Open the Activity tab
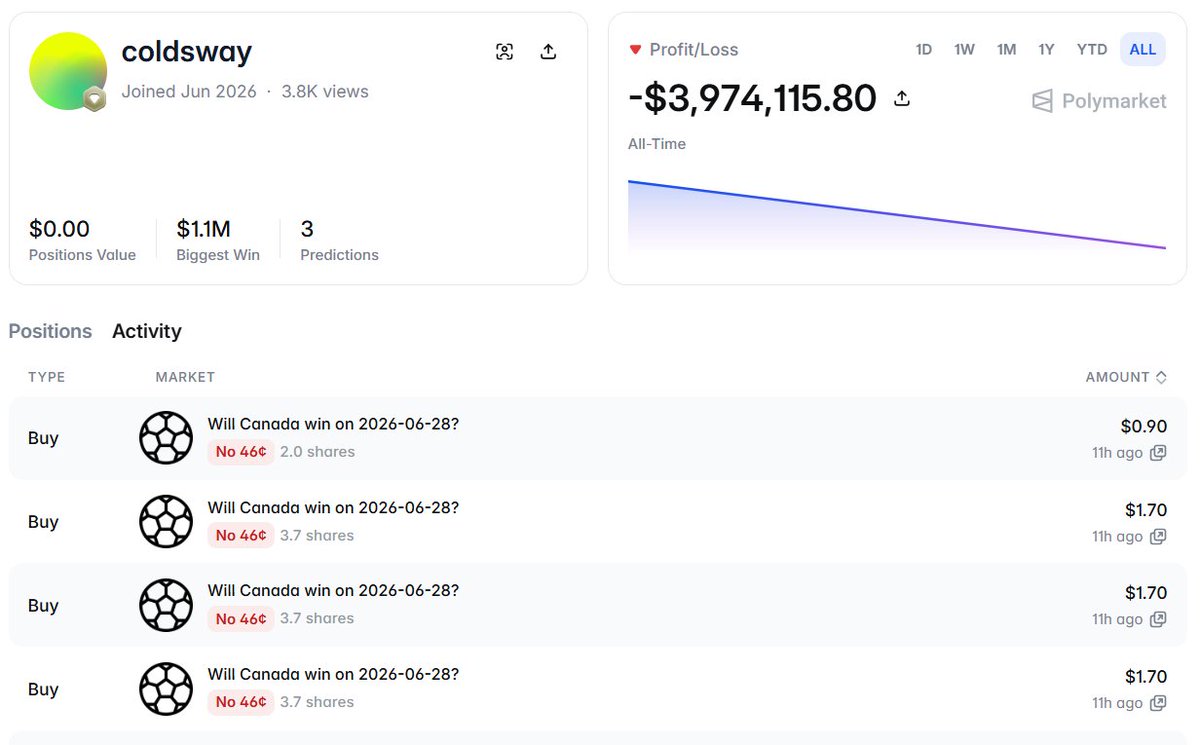This screenshot has height=745, width=1200. (x=147, y=331)
